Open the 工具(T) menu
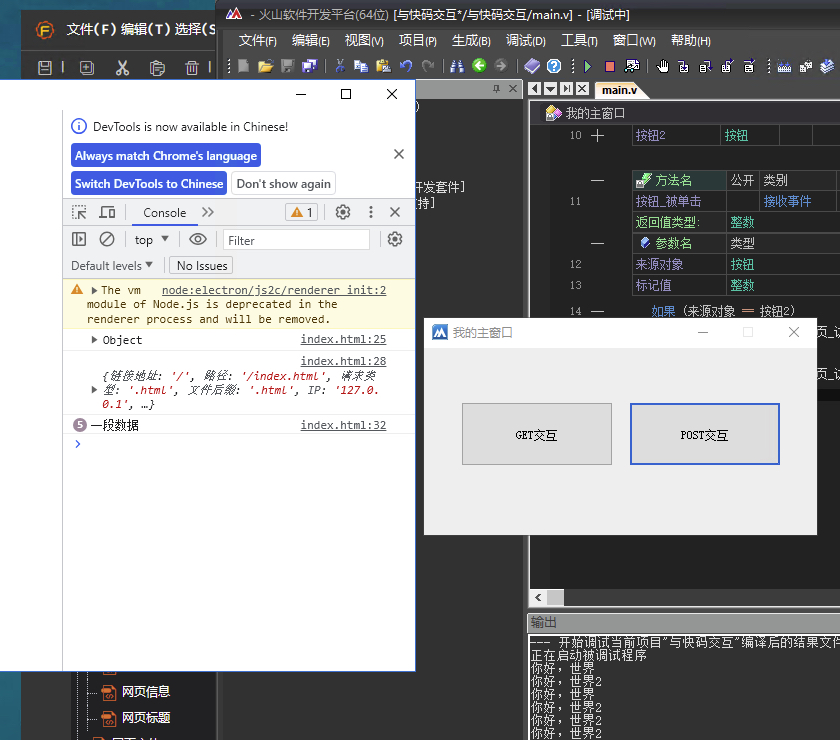This screenshot has width=840, height=740. click(x=579, y=41)
